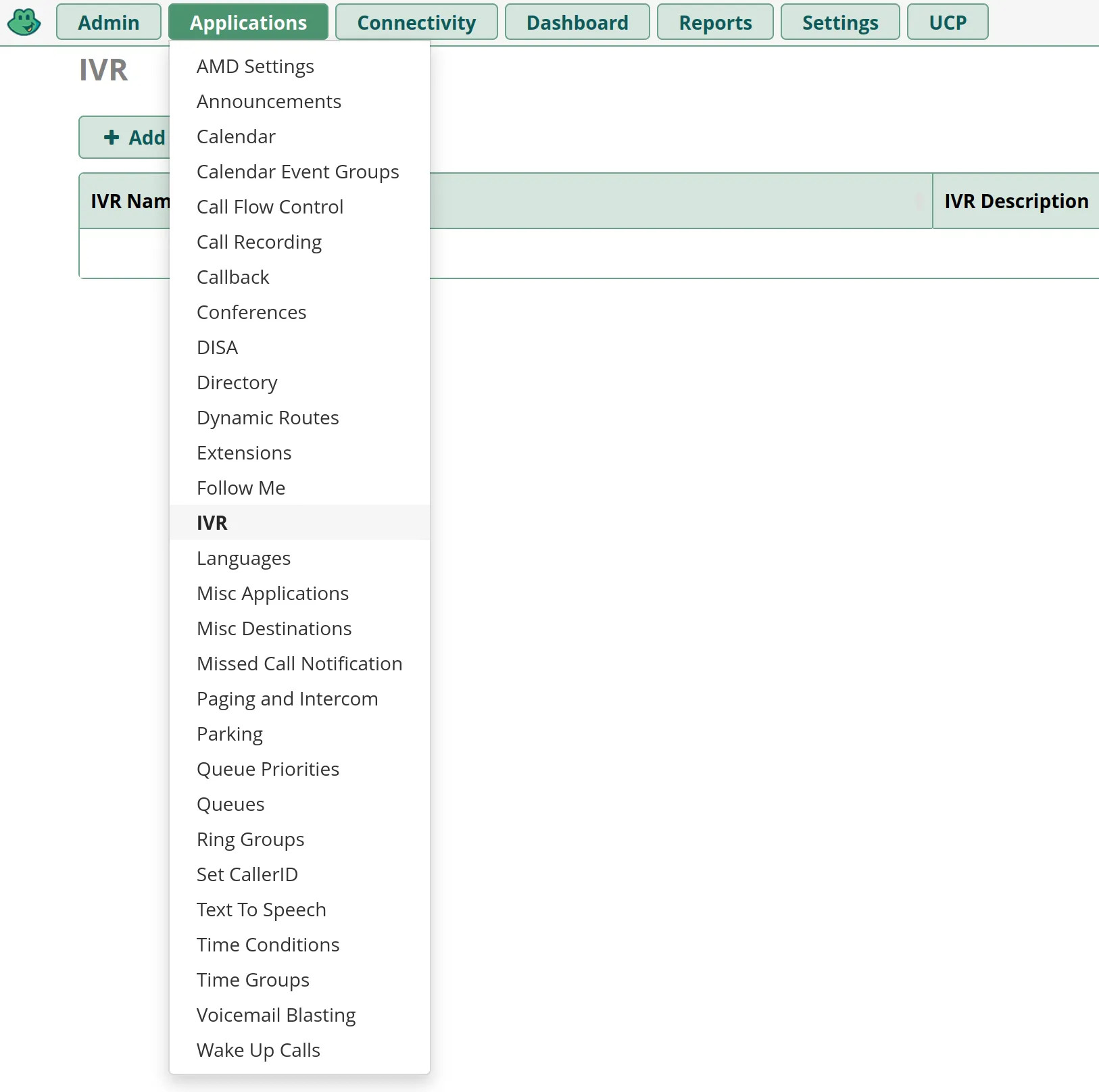Open the Reports dropdown menu
The height and width of the screenshot is (1092, 1099).
pos(715,22)
